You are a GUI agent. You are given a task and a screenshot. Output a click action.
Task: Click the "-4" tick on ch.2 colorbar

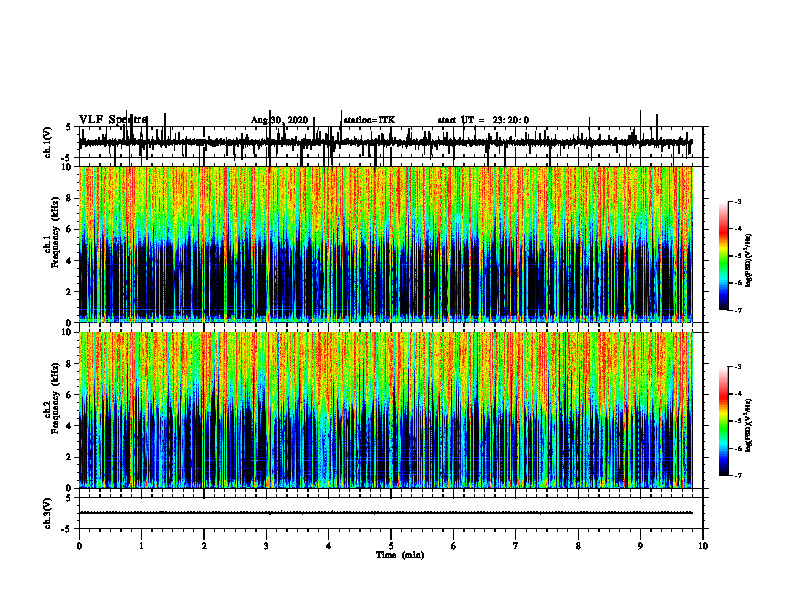coord(738,394)
